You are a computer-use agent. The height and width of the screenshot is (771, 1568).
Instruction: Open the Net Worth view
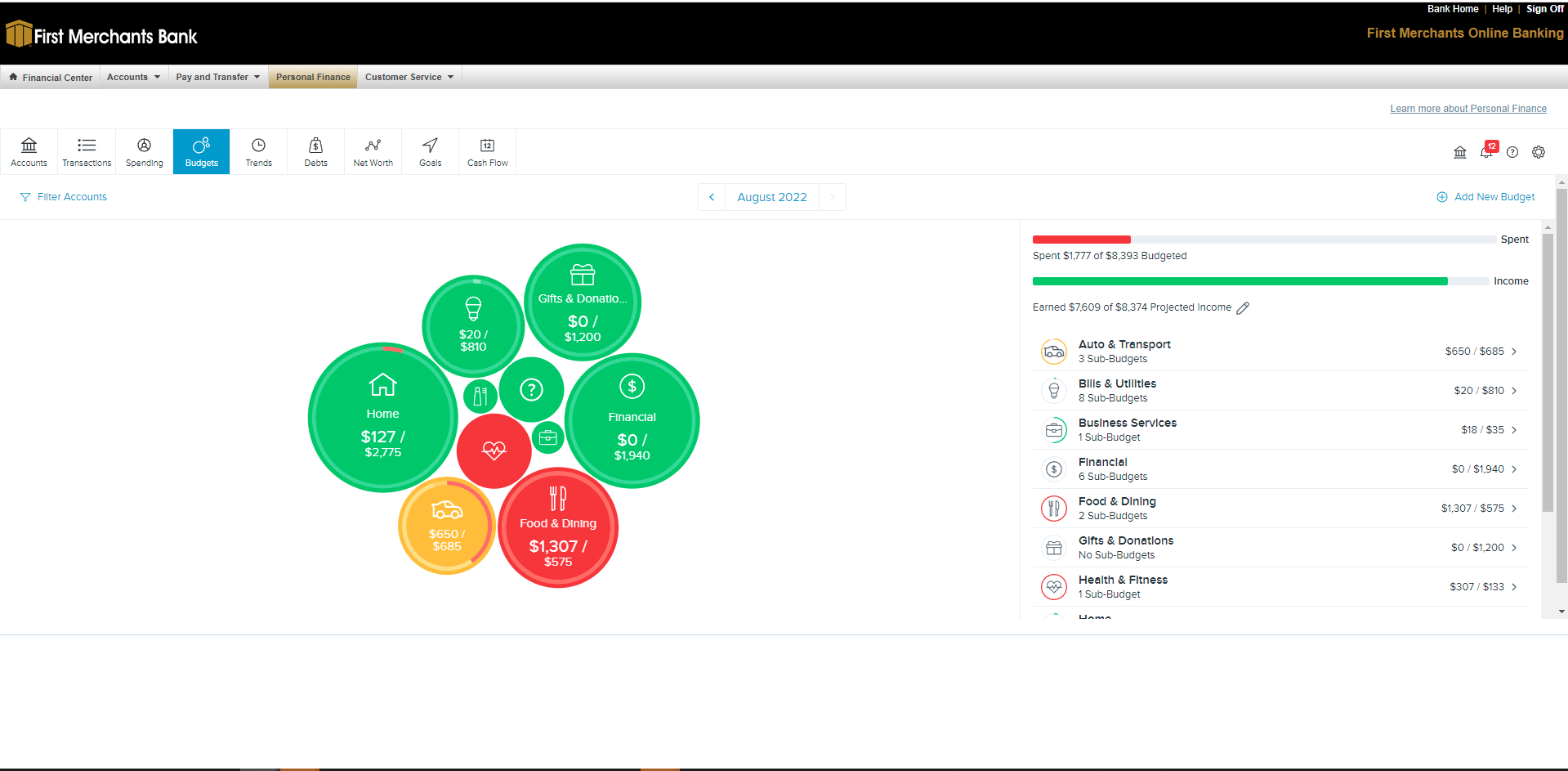coord(373,151)
